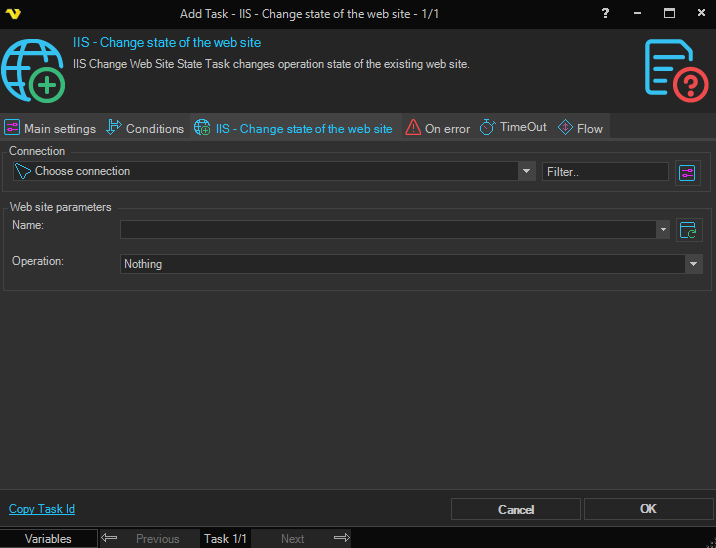Minimize the Add Task window

(637, 13)
